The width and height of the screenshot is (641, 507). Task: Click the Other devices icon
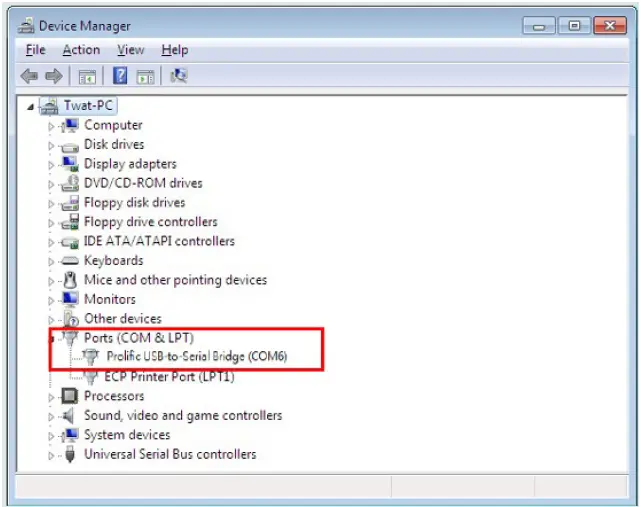pyautogui.click(x=71, y=319)
